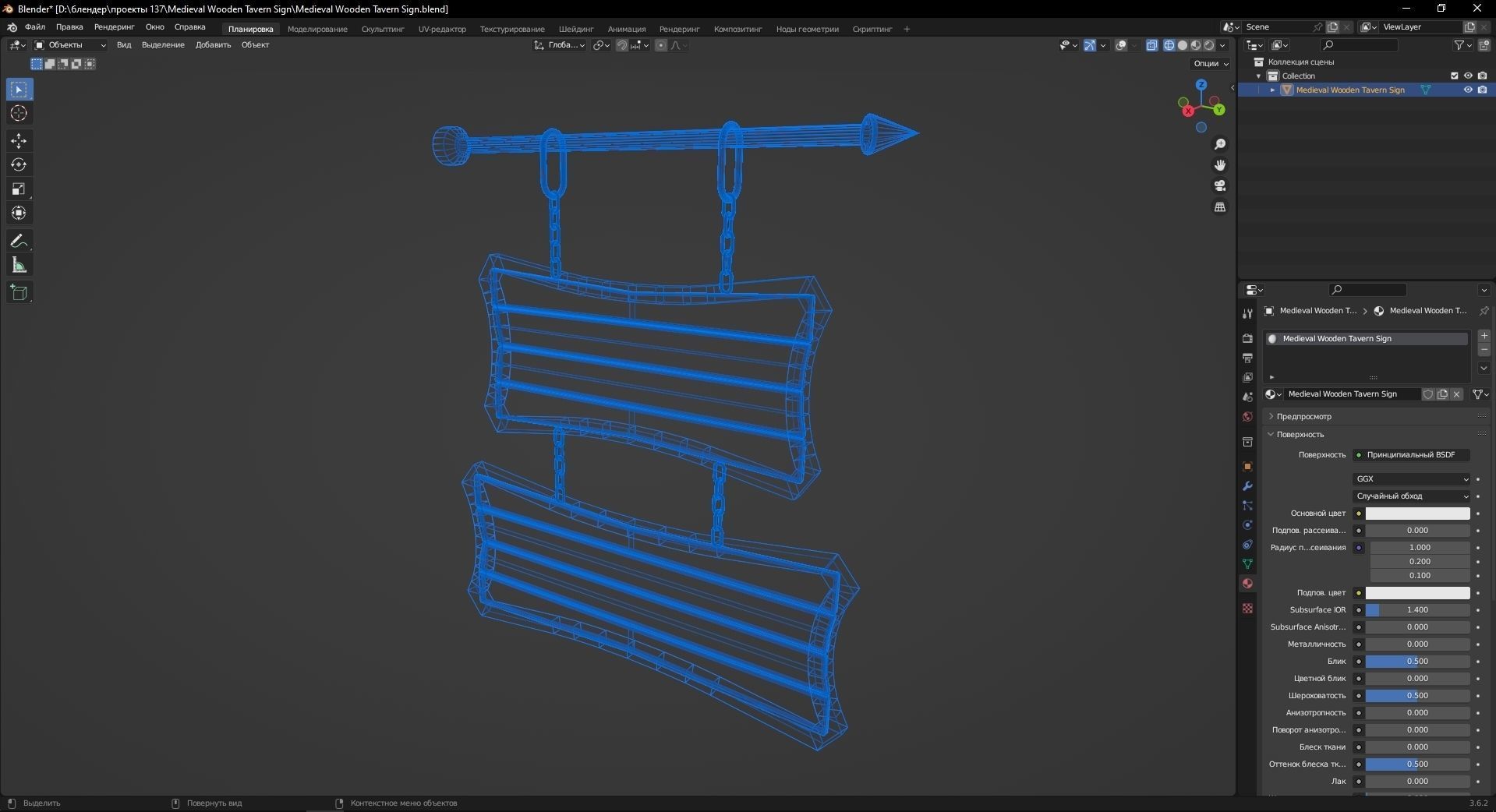
Task: Click the outliner search field
Action: pos(1360,45)
